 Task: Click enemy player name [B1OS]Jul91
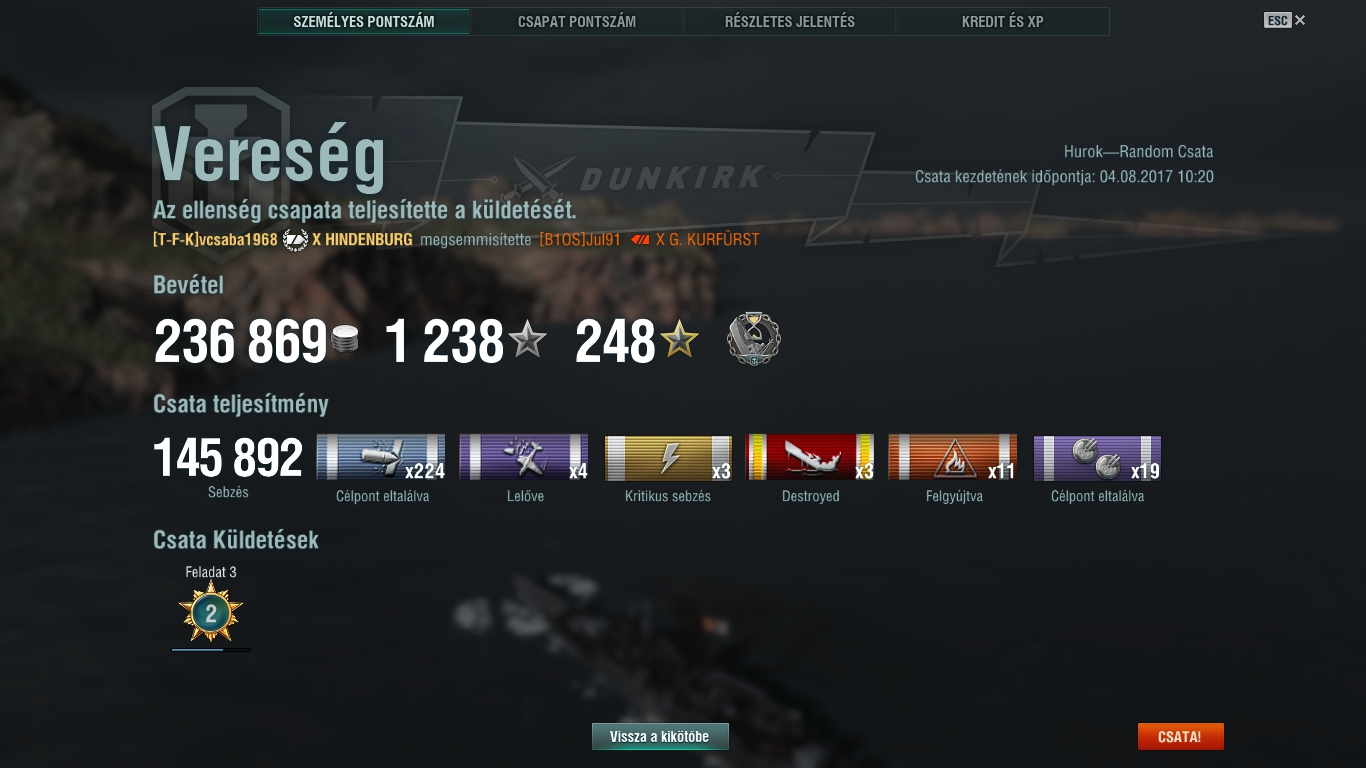(x=580, y=240)
